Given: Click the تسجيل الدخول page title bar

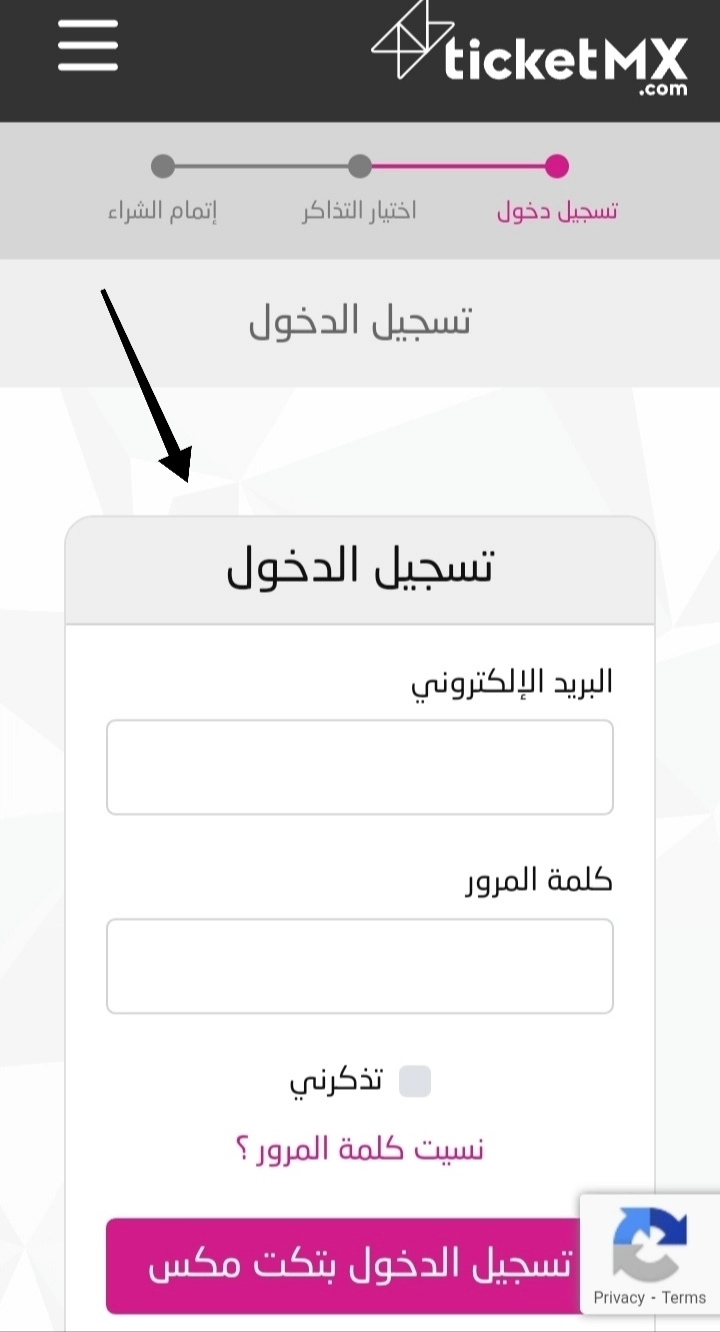Looking at the screenshot, I should click(x=360, y=323).
